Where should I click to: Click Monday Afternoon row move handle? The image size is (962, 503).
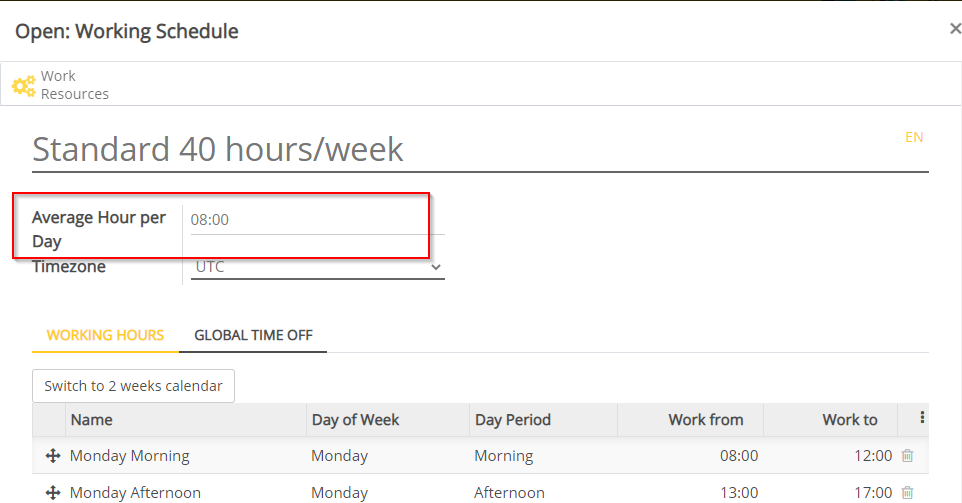[53, 492]
